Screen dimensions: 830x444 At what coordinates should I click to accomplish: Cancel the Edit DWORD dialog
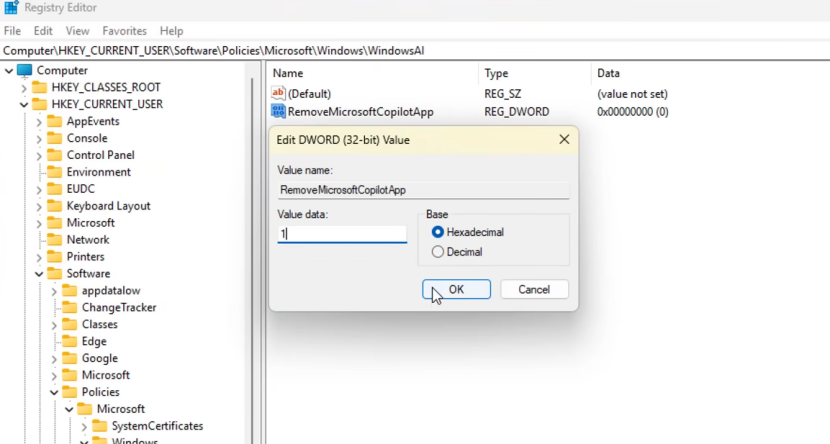click(x=534, y=289)
